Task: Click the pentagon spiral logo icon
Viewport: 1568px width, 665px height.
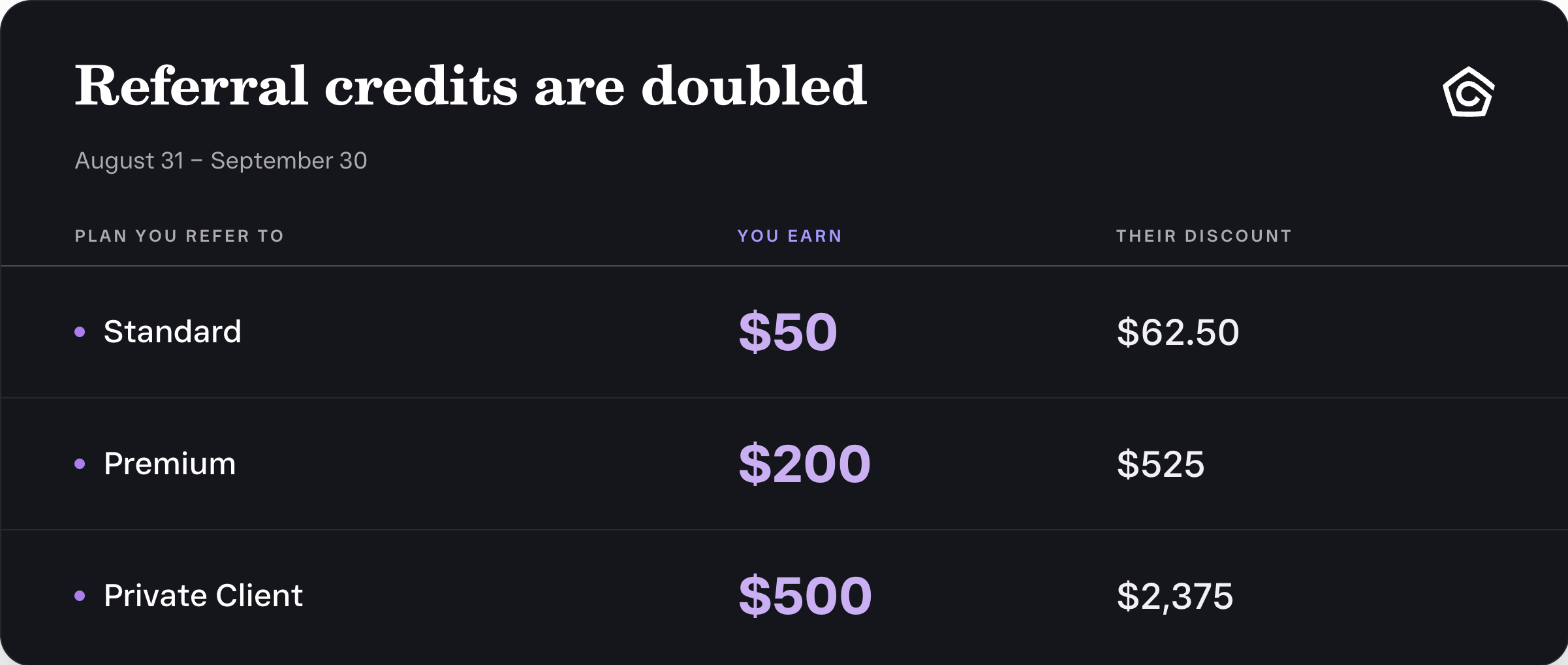Action: [1468, 91]
